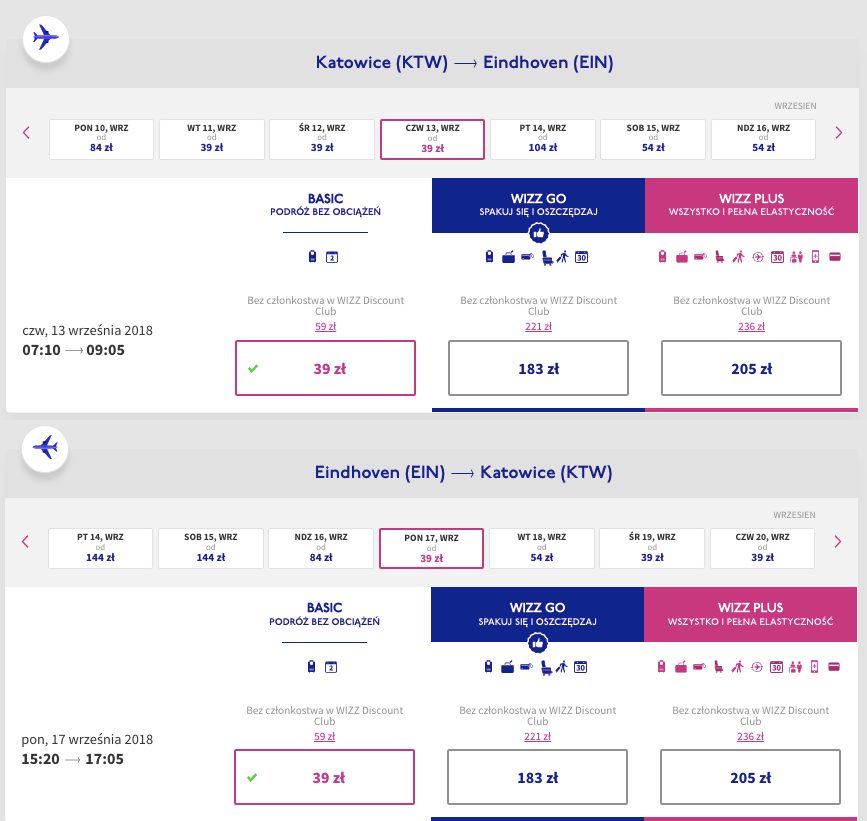
Task: Show later outbound dates with right arrow
Action: (x=838, y=132)
